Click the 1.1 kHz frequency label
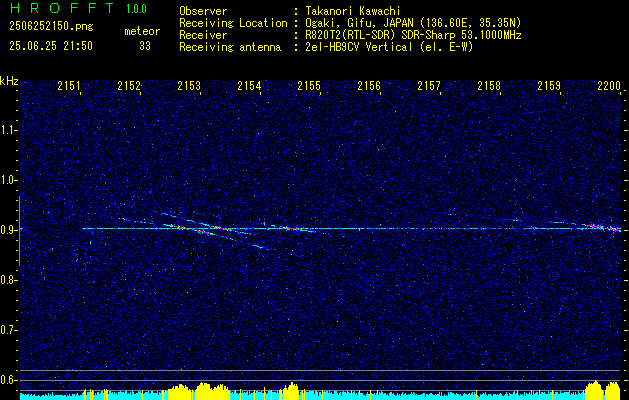 point(9,130)
